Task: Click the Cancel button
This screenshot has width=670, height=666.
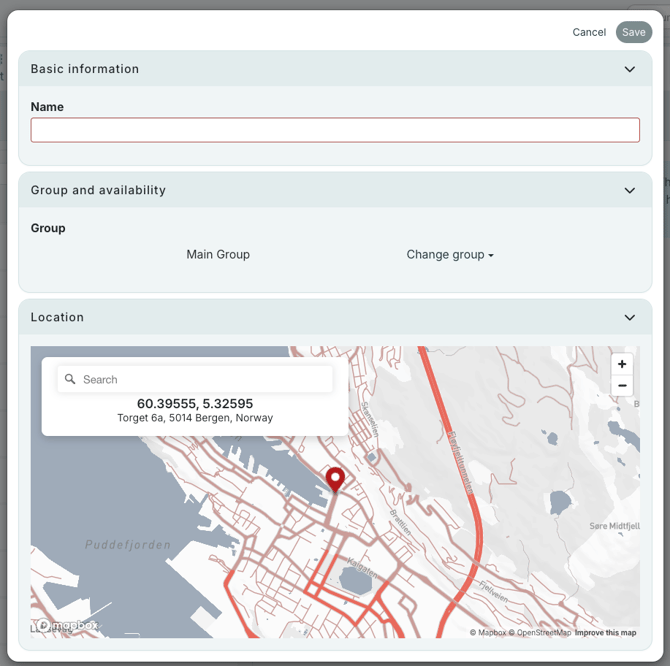Action: click(x=589, y=32)
